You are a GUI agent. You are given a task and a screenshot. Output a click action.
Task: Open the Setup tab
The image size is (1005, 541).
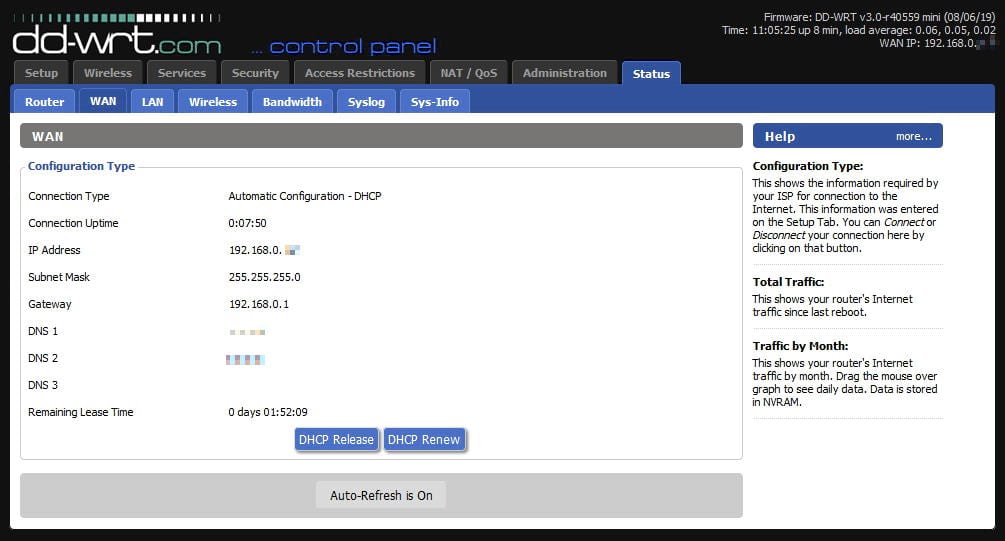(42, 73)
